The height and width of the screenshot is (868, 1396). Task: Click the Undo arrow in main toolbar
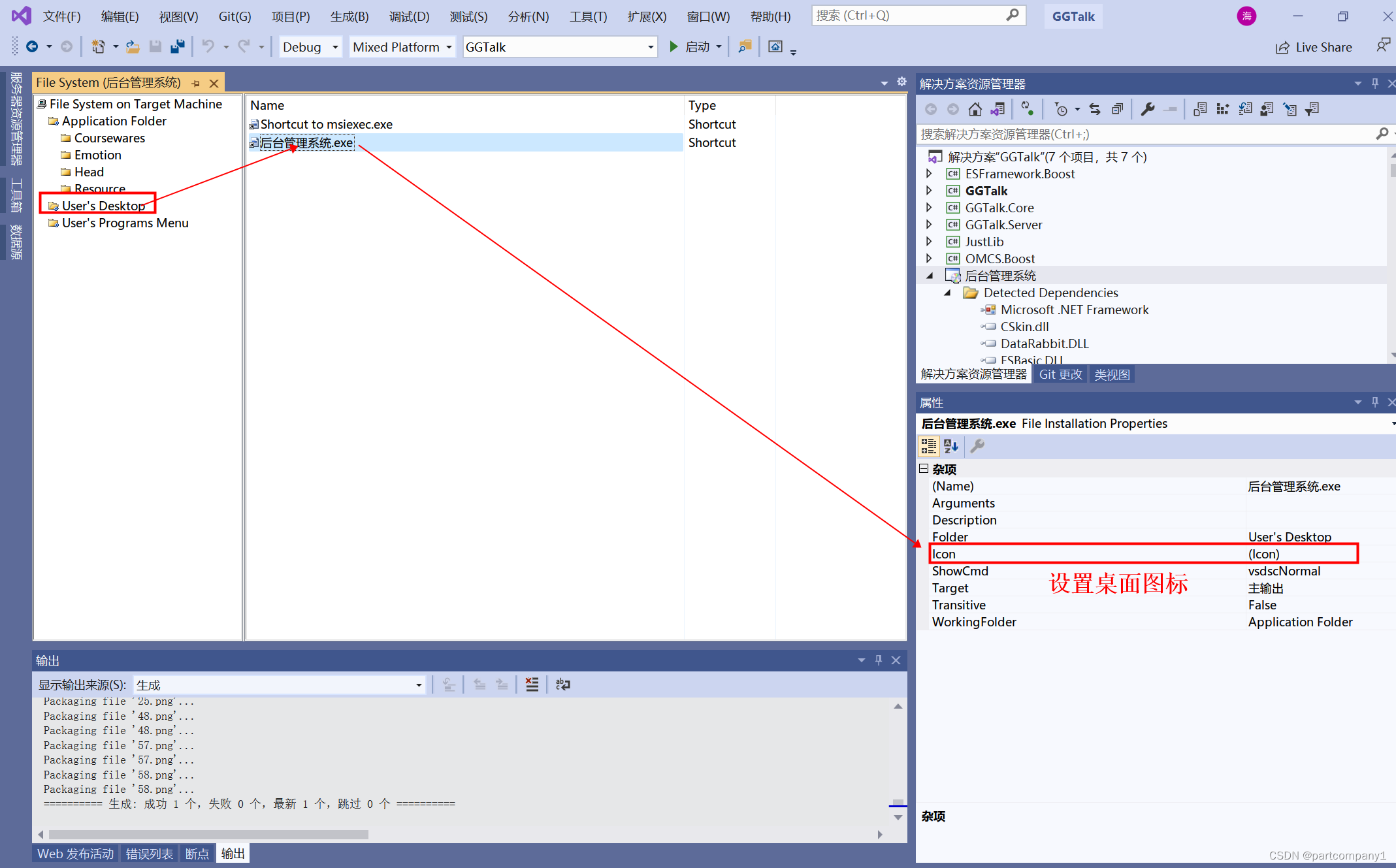click(208, 47)
